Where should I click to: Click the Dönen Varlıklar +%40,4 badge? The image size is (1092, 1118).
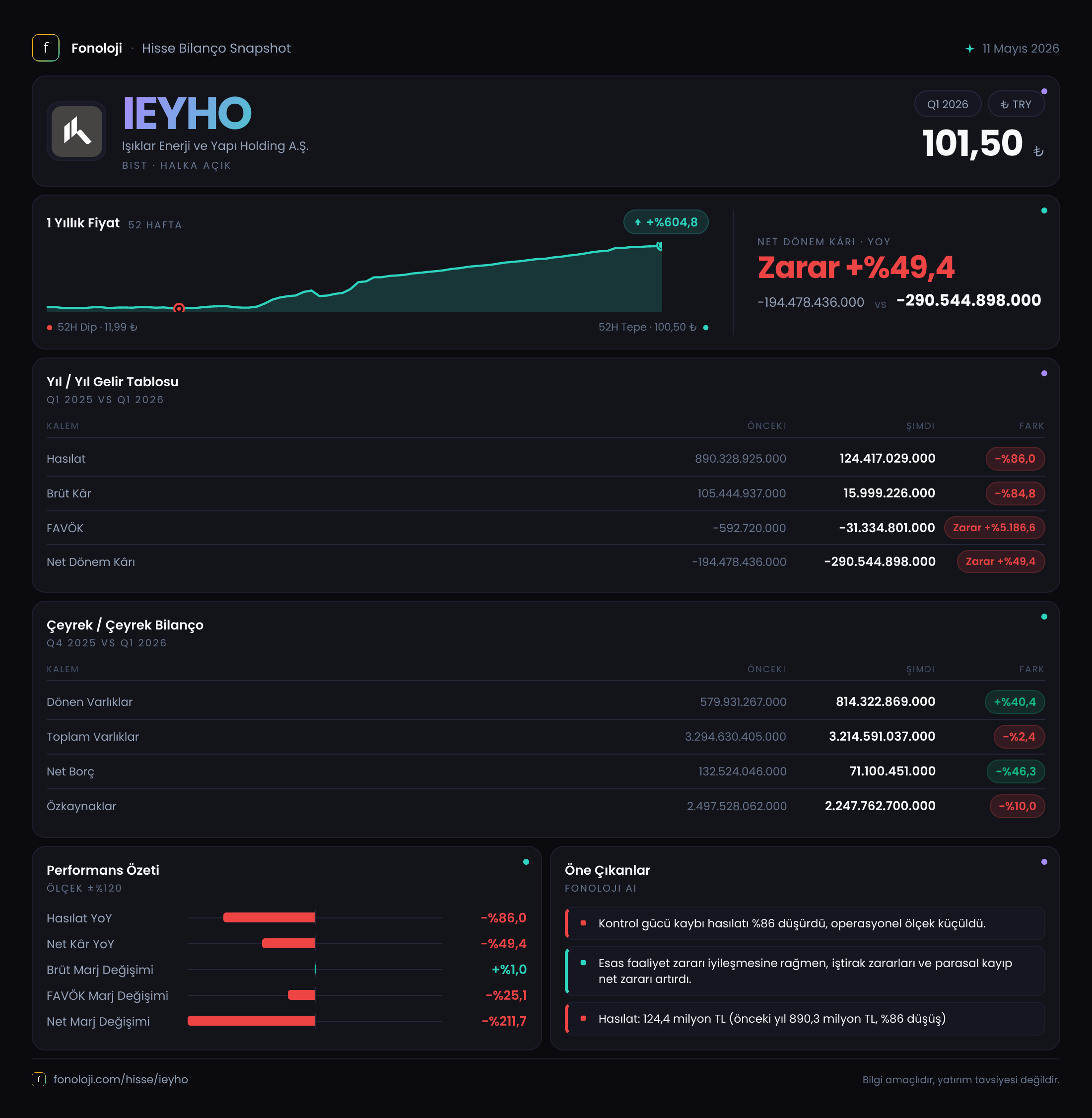pos(1015,701)
